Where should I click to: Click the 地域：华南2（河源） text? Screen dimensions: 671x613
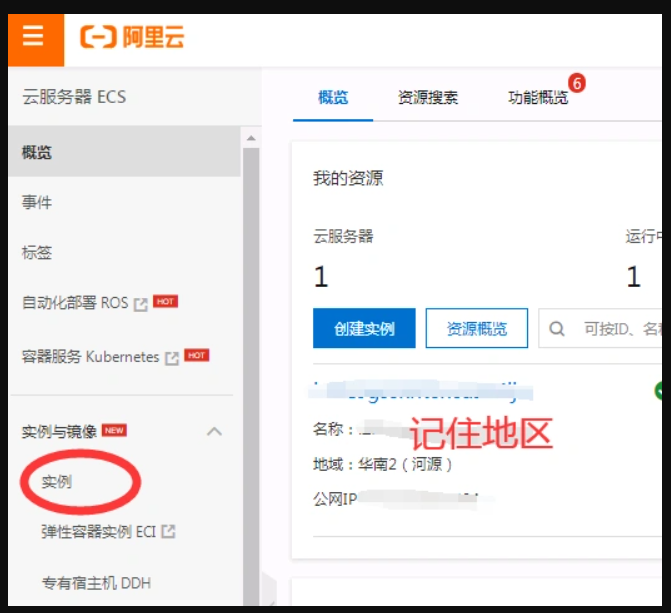click(383, 464)
